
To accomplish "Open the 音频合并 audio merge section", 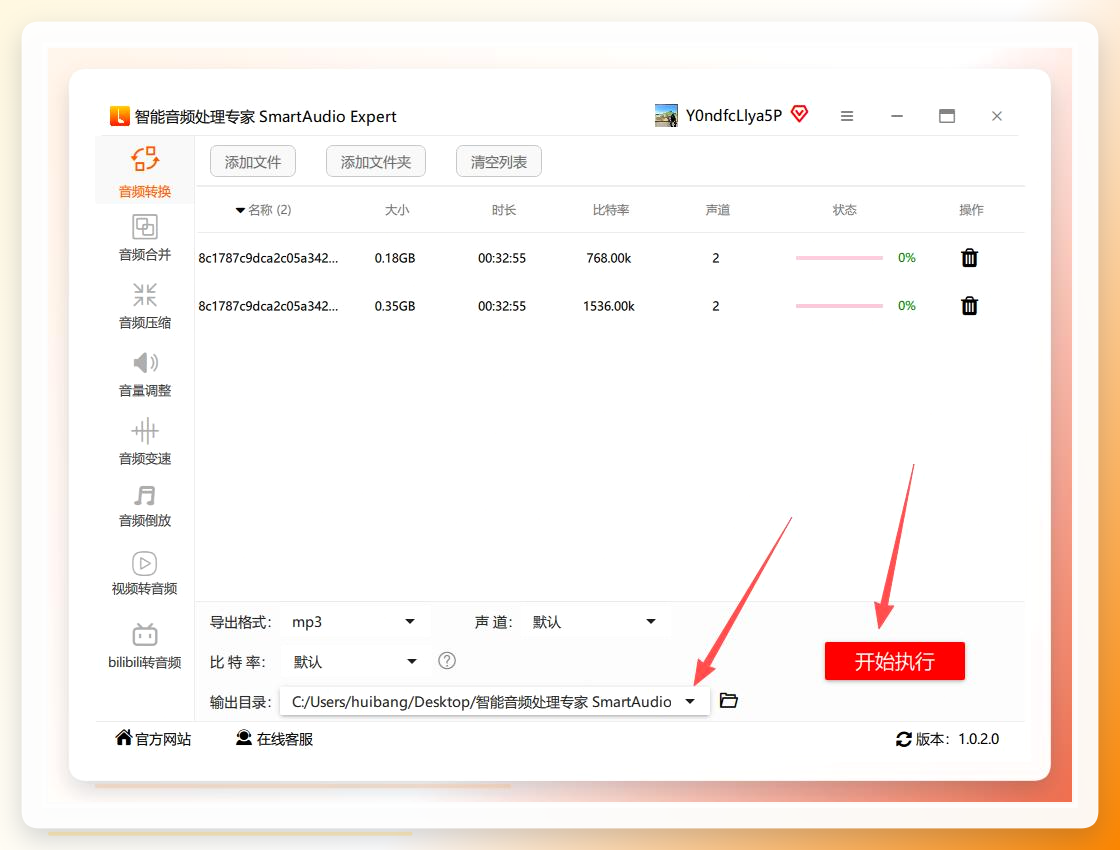I will (x=145, y=238).
